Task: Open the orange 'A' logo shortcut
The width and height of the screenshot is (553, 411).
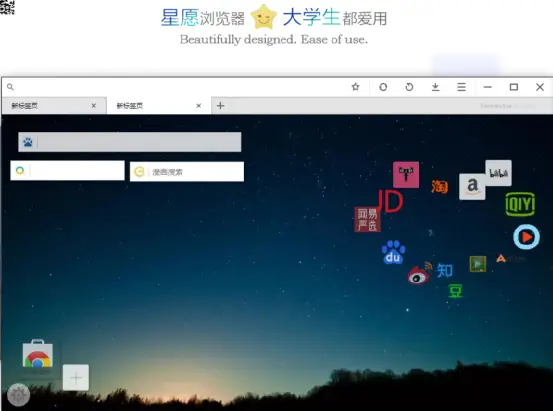Action: (x=501, y=259)
